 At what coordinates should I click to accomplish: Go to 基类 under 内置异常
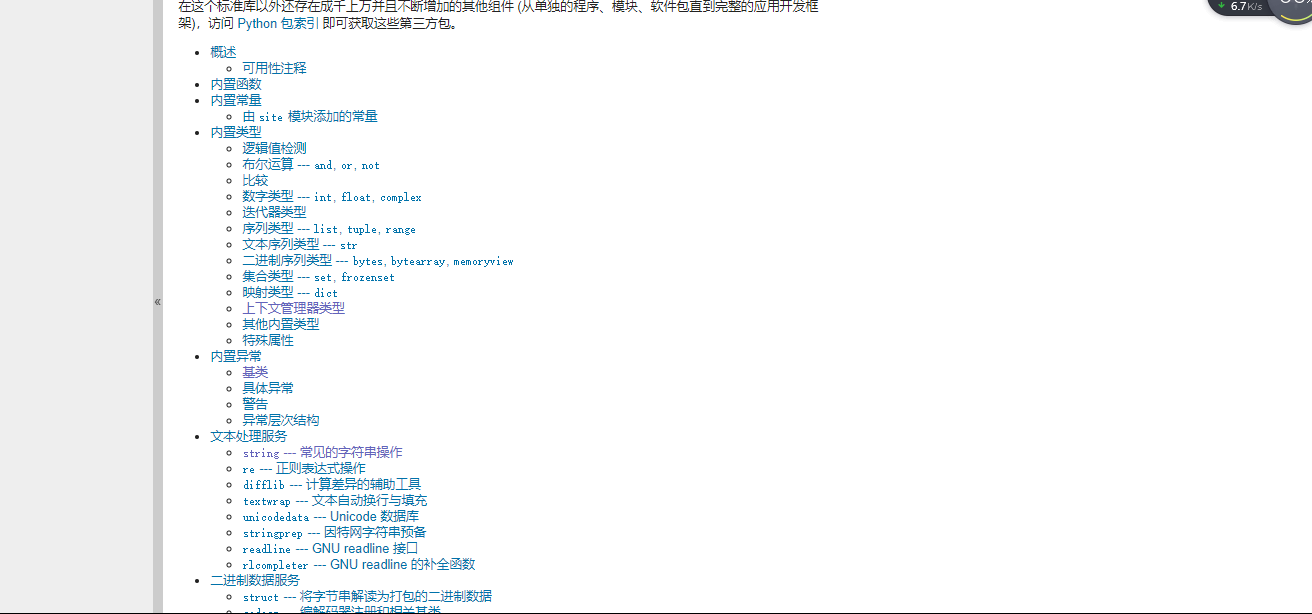[x=255, y=372]
